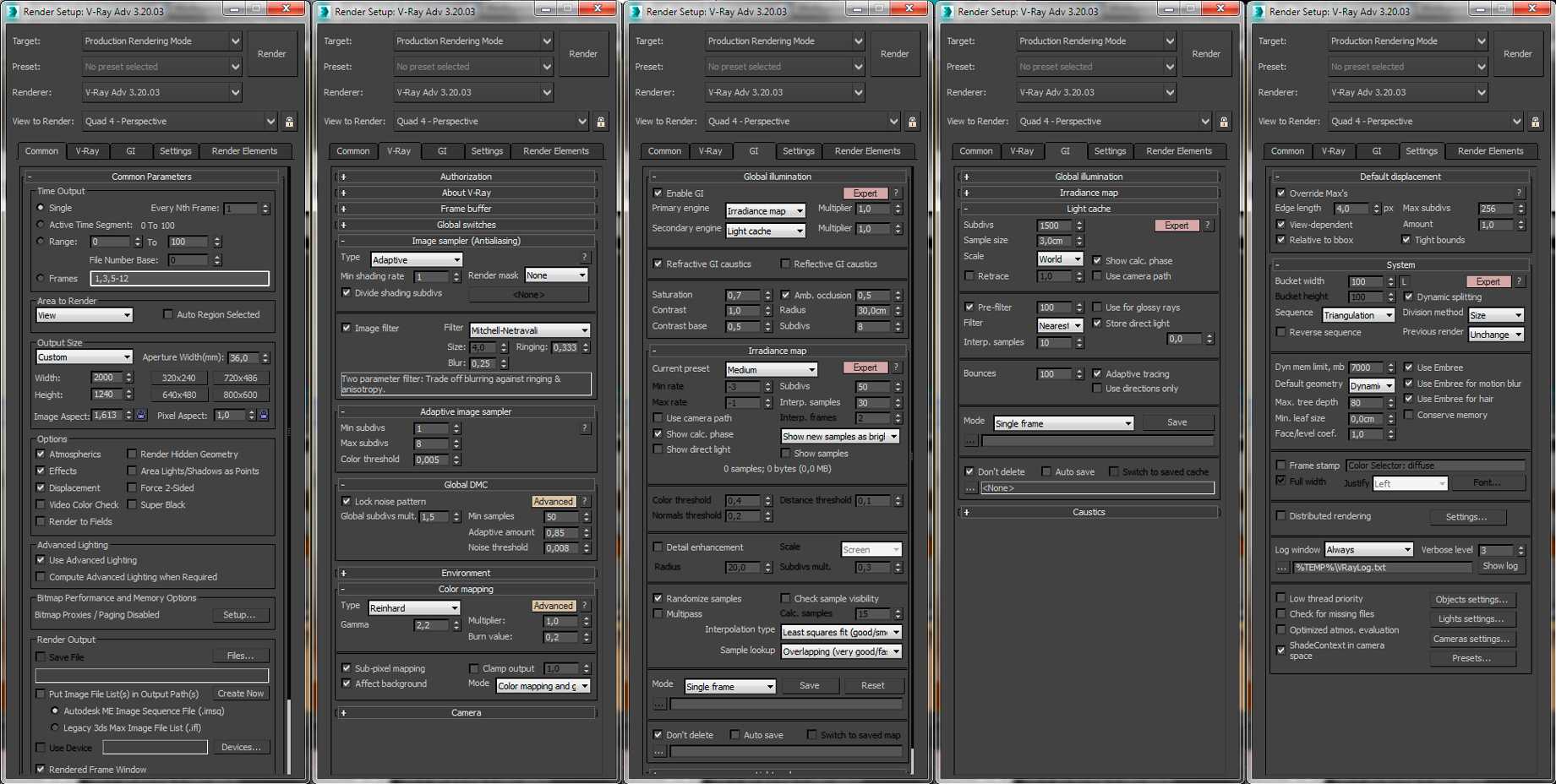Uncheck the Atmospherics option
This screenshot has width=1556, height=784.
tap(41, 455)
